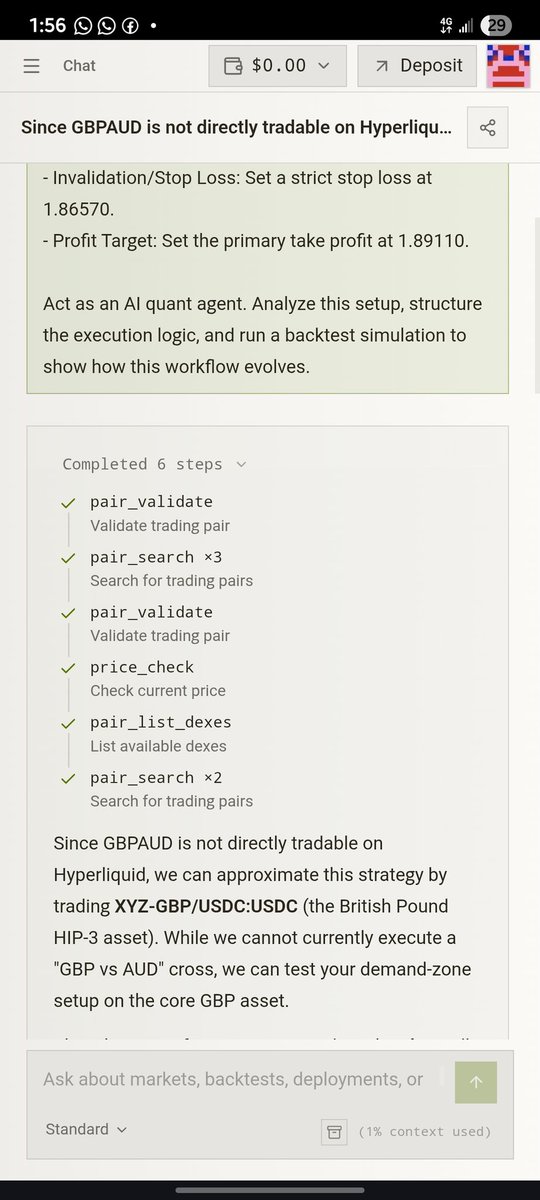Click the battery indicator showing 29
Viewport: 540px width, 1200px height.
point(495,25)
